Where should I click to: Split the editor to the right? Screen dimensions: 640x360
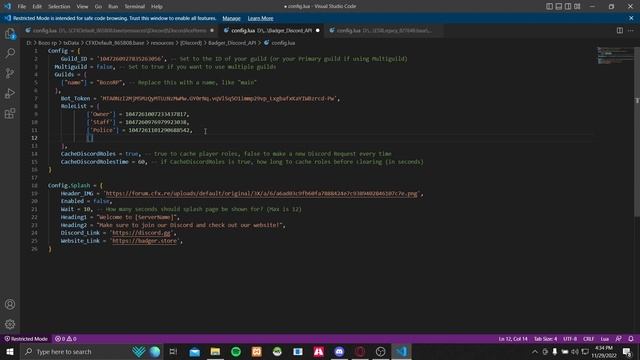click(x=620, y=30)
